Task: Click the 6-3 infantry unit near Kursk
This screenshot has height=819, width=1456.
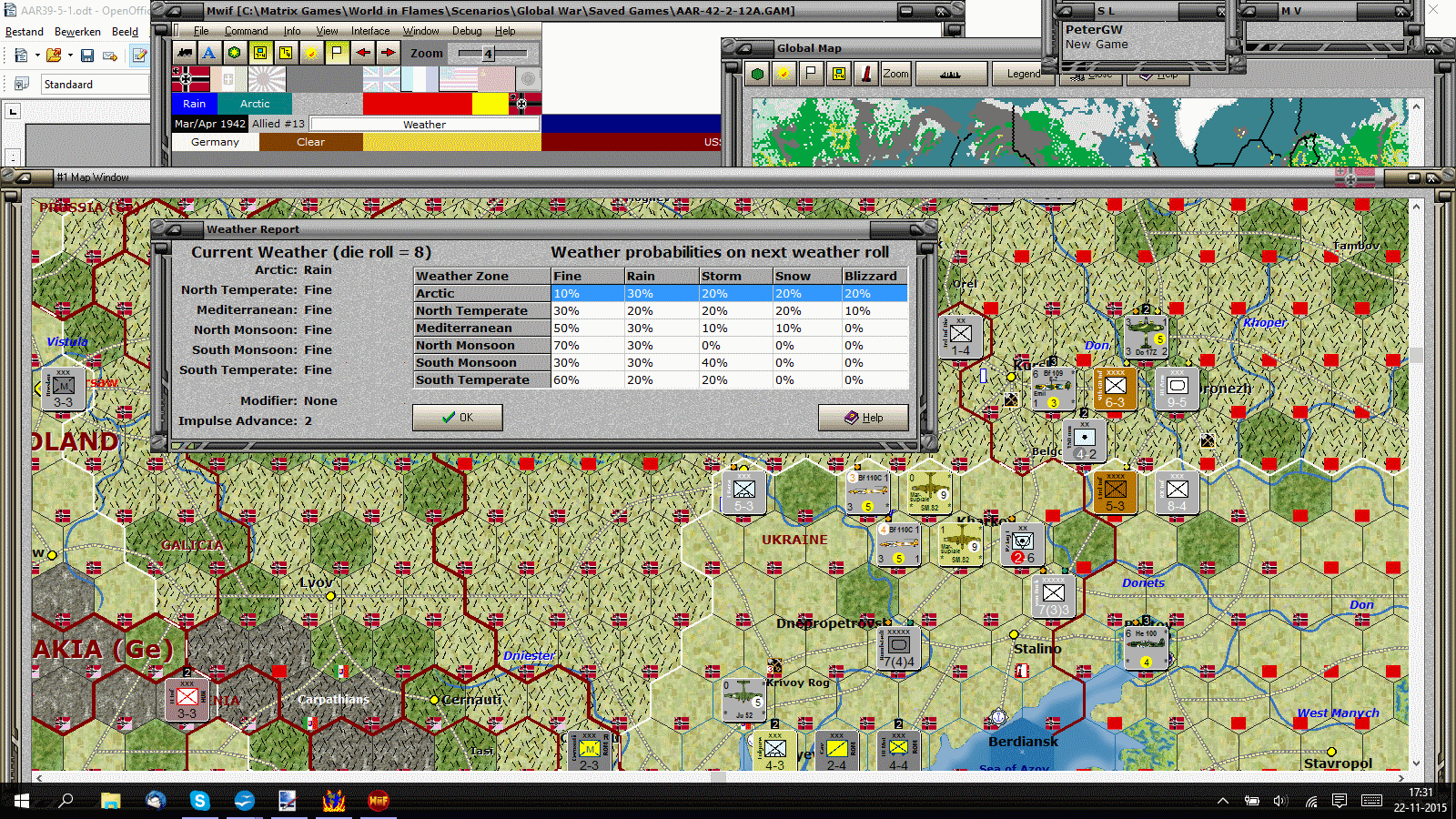Action: (1115, 389)
